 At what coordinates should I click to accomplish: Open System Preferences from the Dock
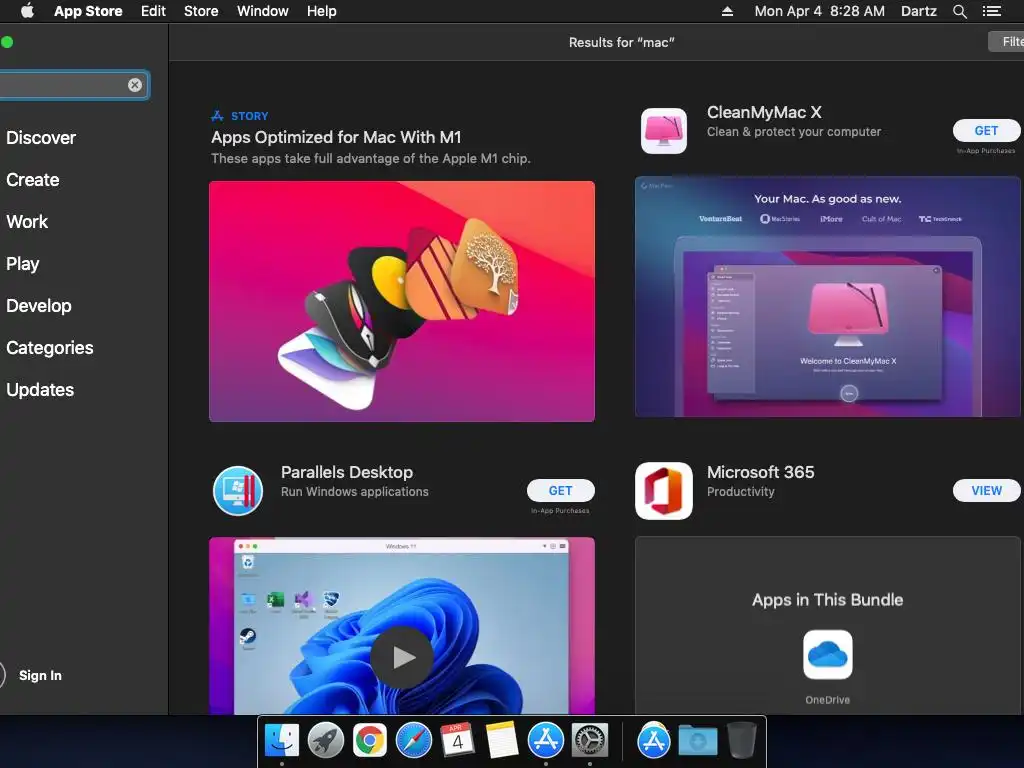point(590,740)
